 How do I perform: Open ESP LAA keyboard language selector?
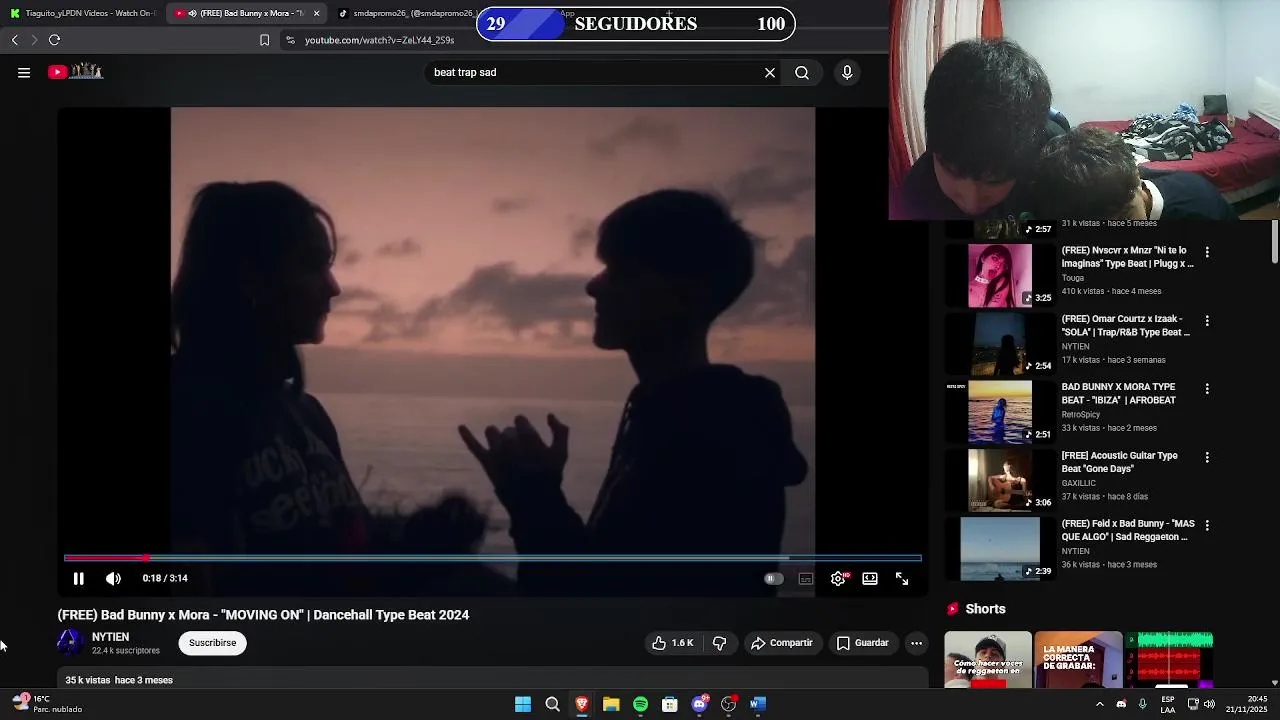pyautogui.click(x=1168, y=704)
